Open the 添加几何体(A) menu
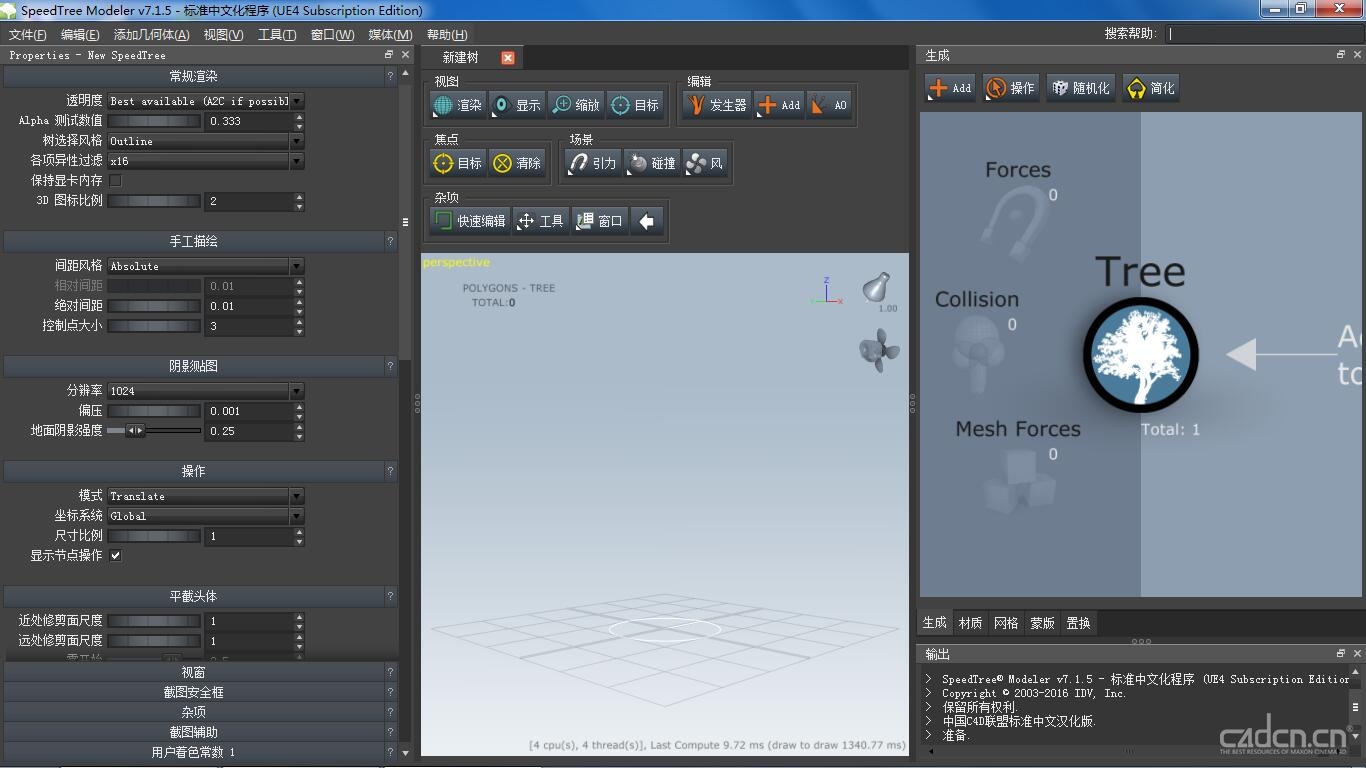 [151, 35]
